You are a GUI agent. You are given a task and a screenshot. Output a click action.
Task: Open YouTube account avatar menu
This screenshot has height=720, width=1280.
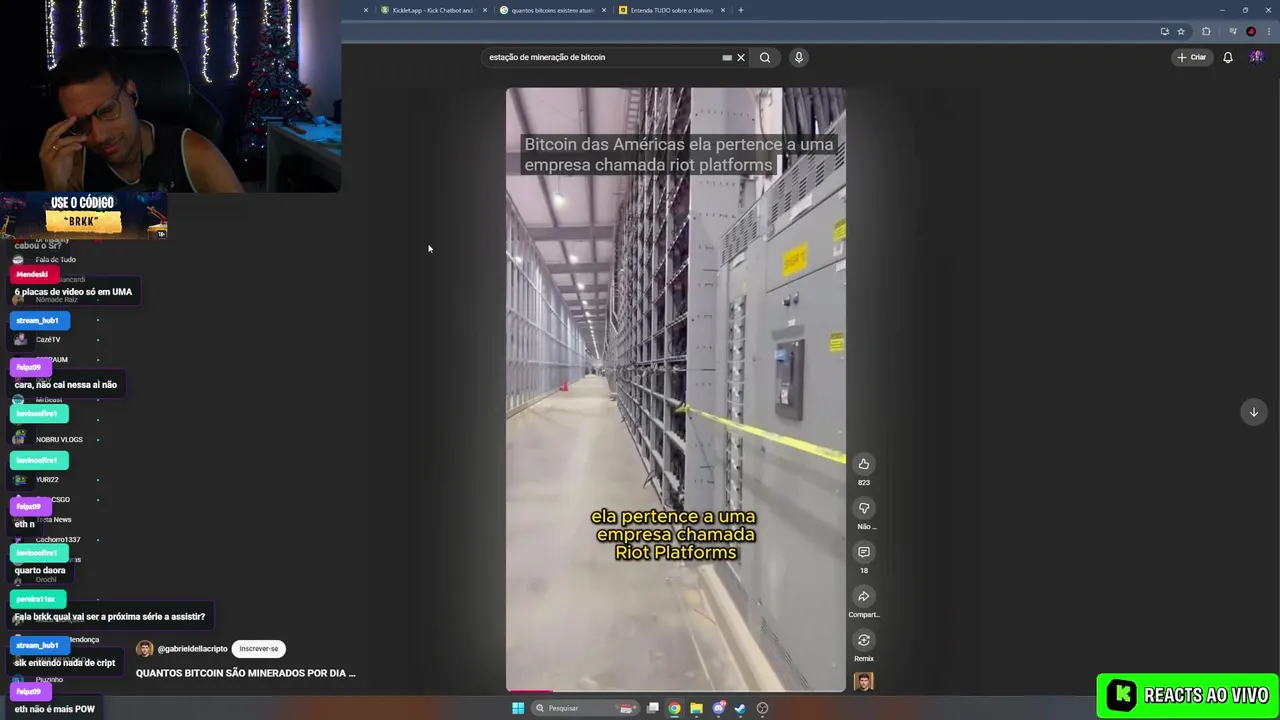(1257, 57)
